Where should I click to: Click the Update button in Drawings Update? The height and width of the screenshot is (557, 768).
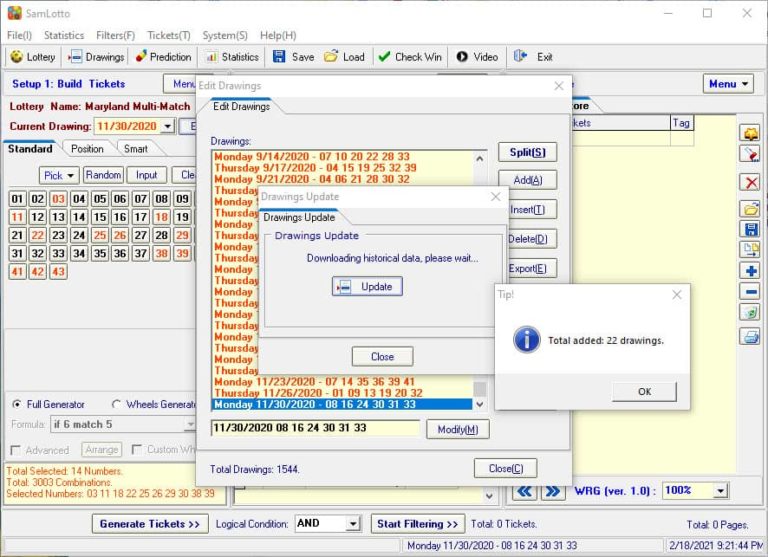(x=367, y=287)
